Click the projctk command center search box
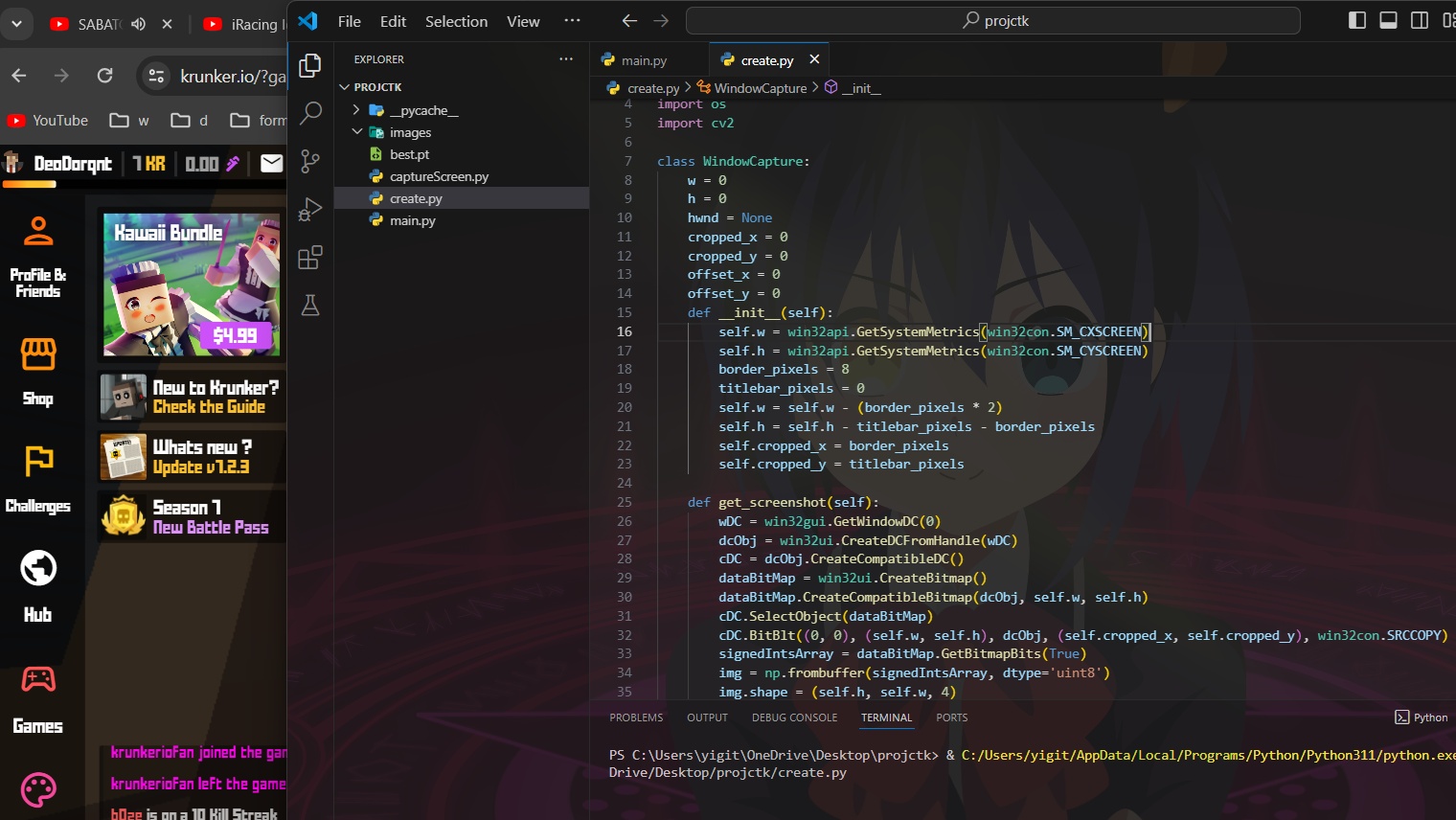Screen dimensions: 1456x820 [x=993, y=21]
